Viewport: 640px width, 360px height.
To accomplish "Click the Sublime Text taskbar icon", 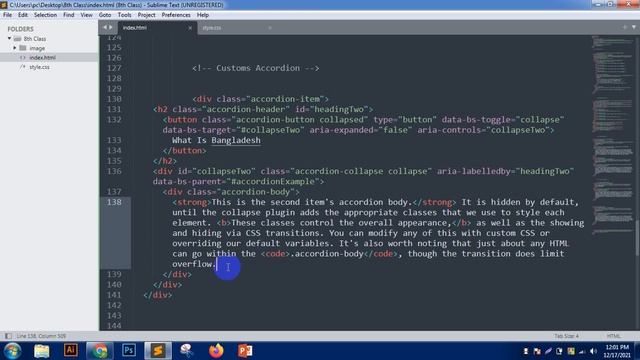I will pyautogui.click(x=158, y=351).
